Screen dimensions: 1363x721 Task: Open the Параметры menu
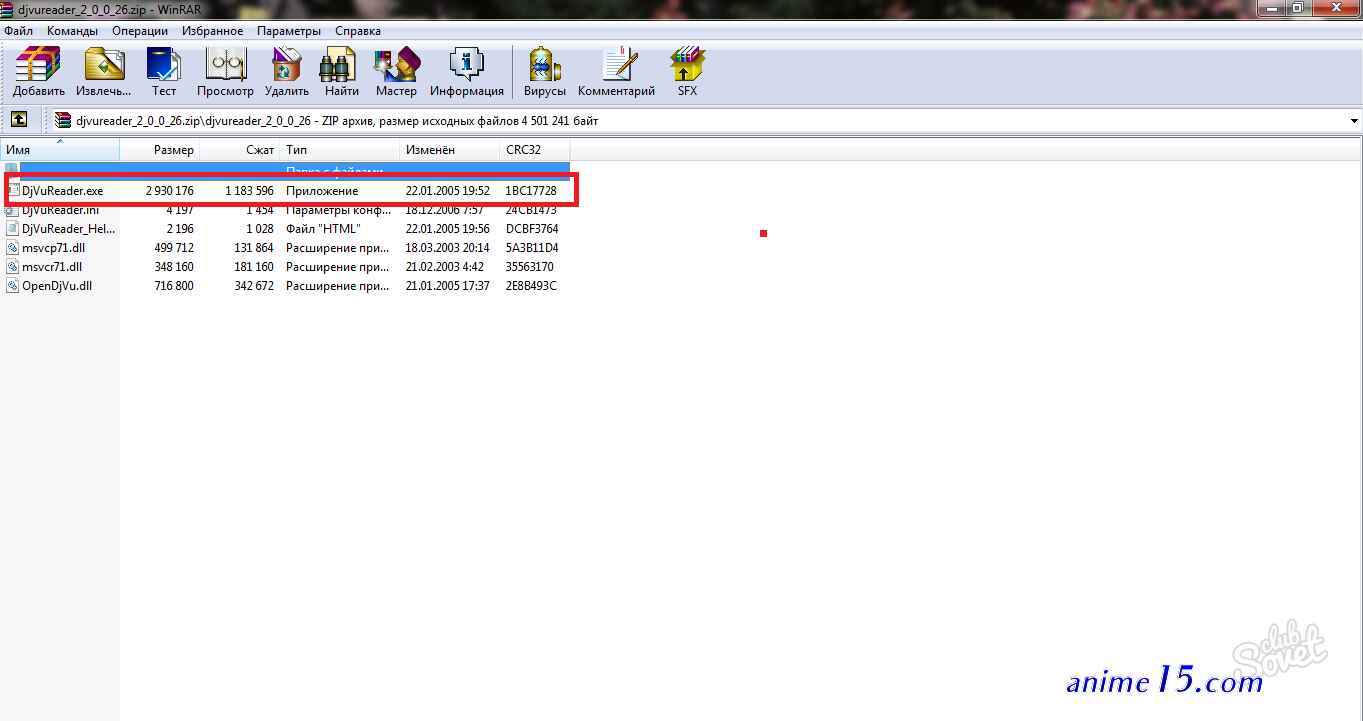(x=289, y=31)
